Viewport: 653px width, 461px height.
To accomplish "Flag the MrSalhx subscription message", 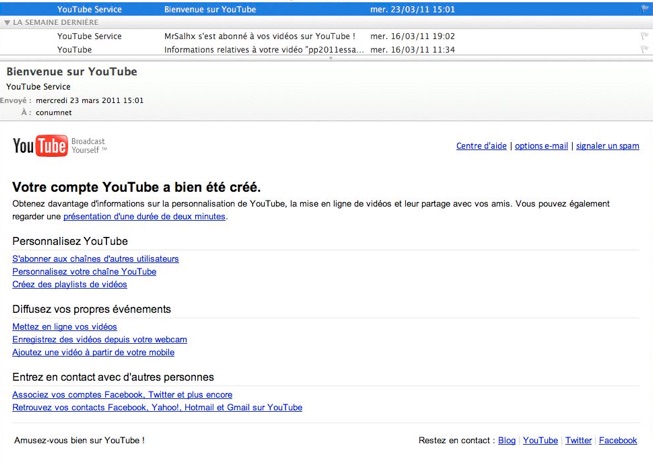I will pos(644,36).
